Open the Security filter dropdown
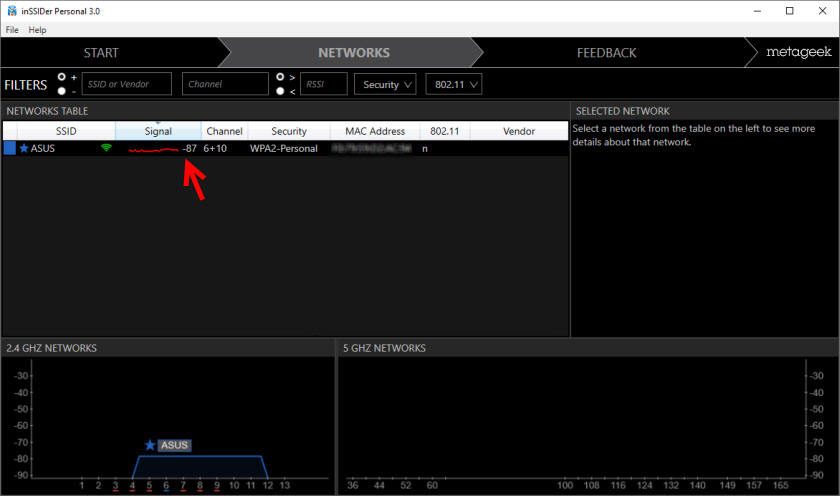The width and height of the screenshot is (840, 496). (385, 85)
